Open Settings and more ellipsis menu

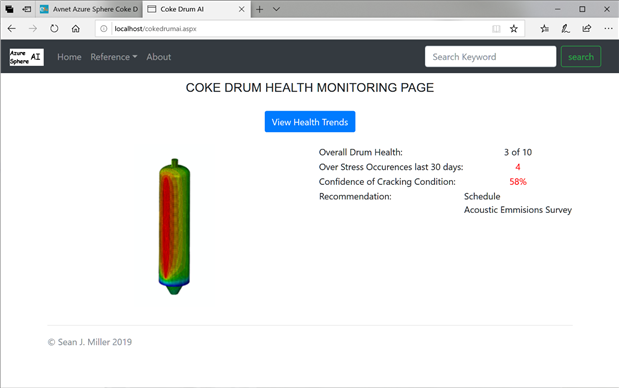(x=608, y=28)
